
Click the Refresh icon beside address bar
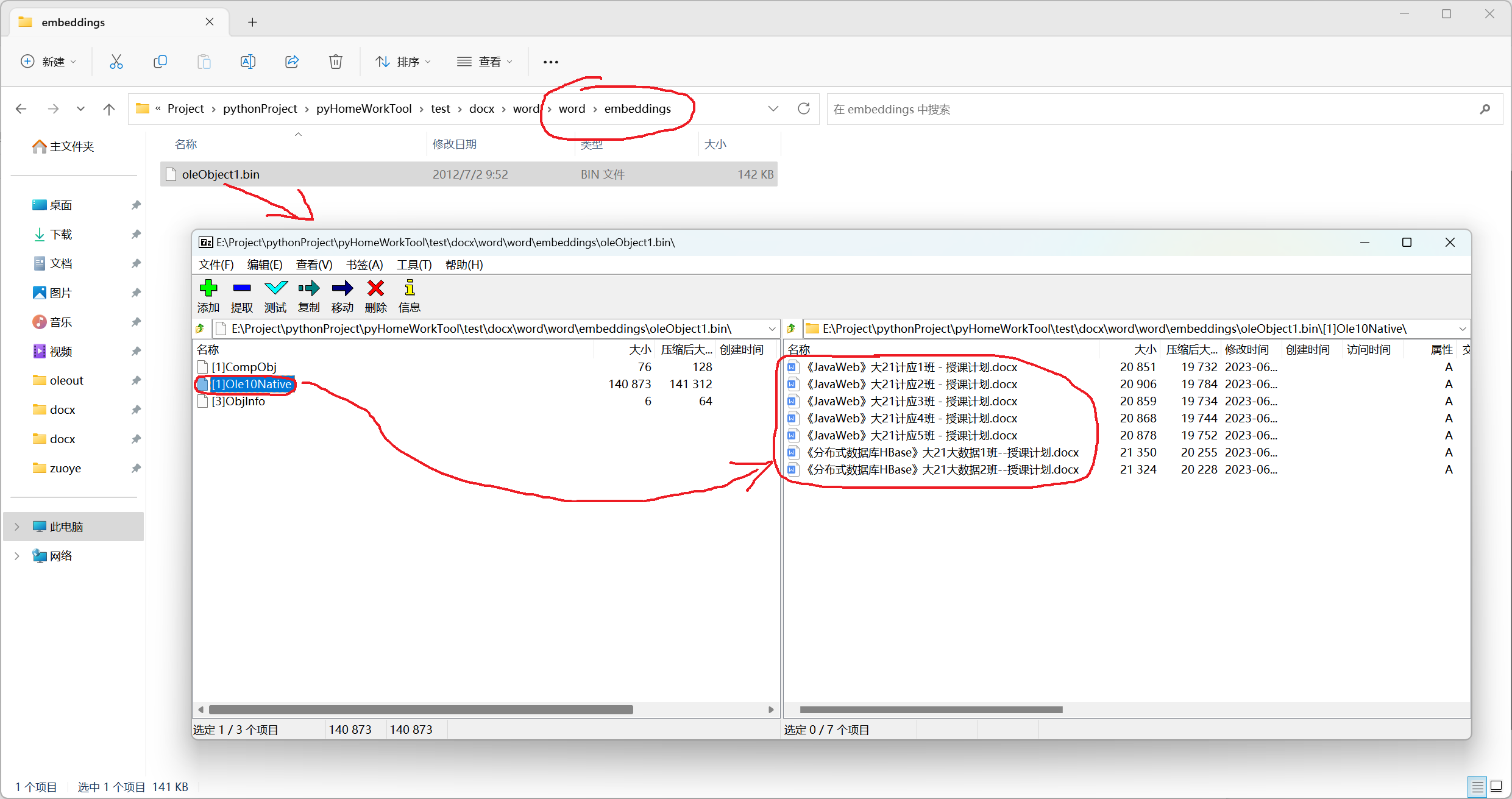804,108
